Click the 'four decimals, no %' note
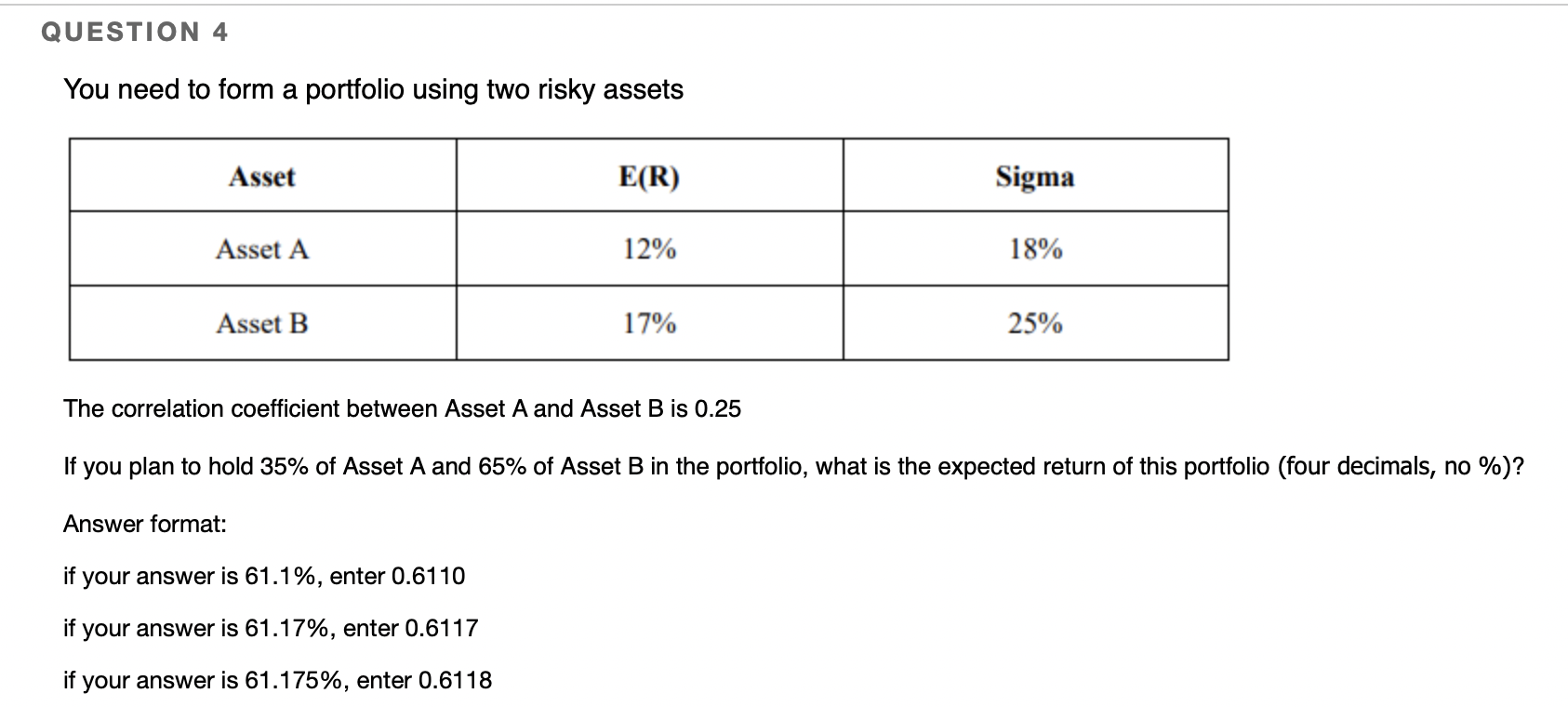 click(1395, 466)
